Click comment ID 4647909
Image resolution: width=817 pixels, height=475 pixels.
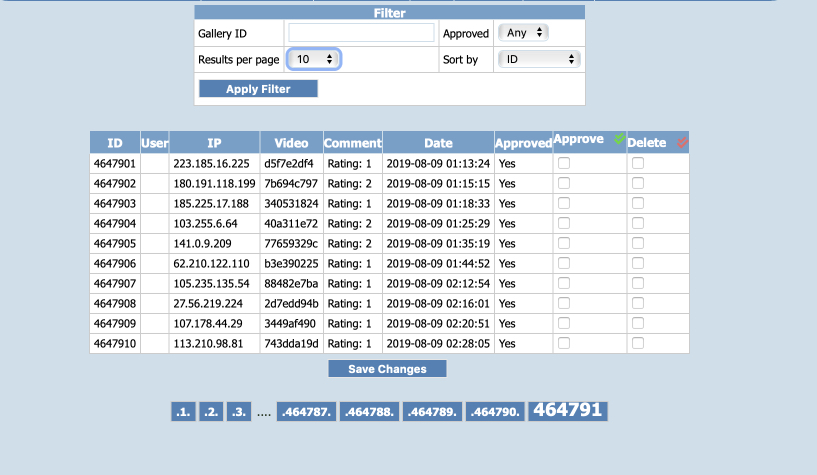115,323
